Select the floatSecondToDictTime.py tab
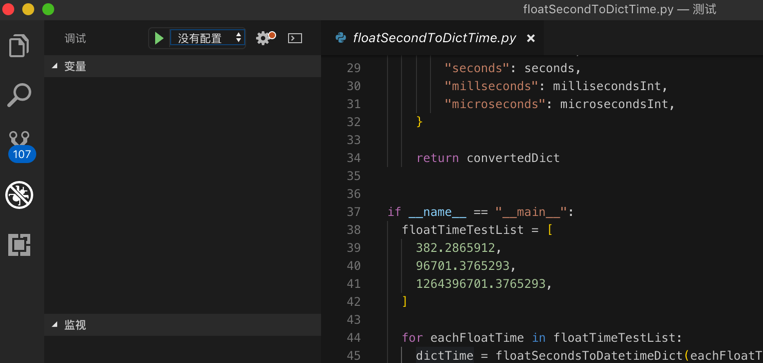This screenshot has height=363, width=763. click(x=434, y=38)
